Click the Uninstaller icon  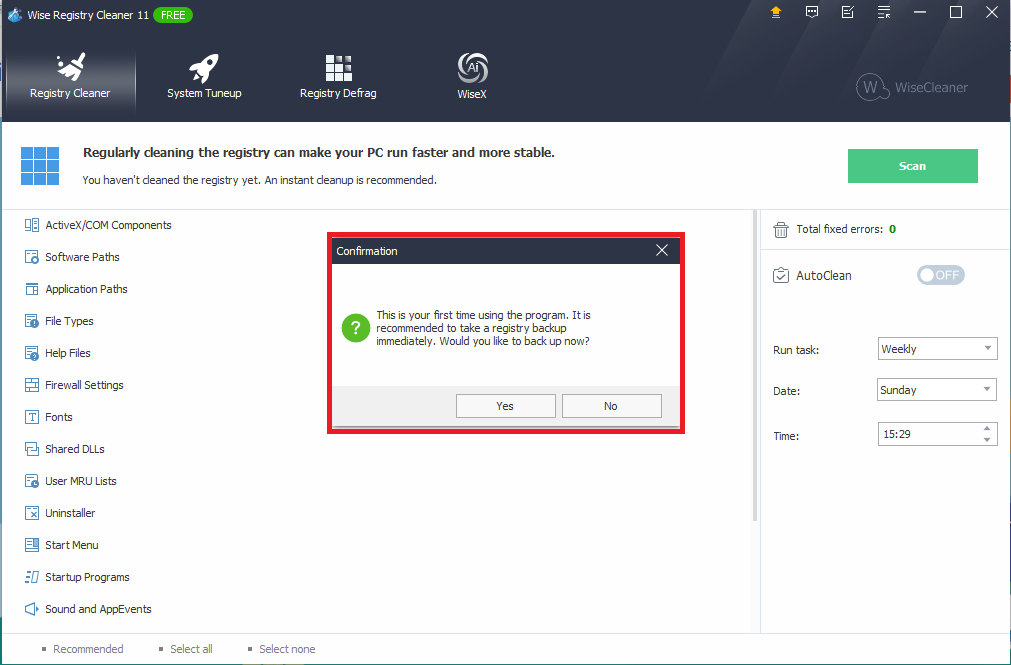32,513
